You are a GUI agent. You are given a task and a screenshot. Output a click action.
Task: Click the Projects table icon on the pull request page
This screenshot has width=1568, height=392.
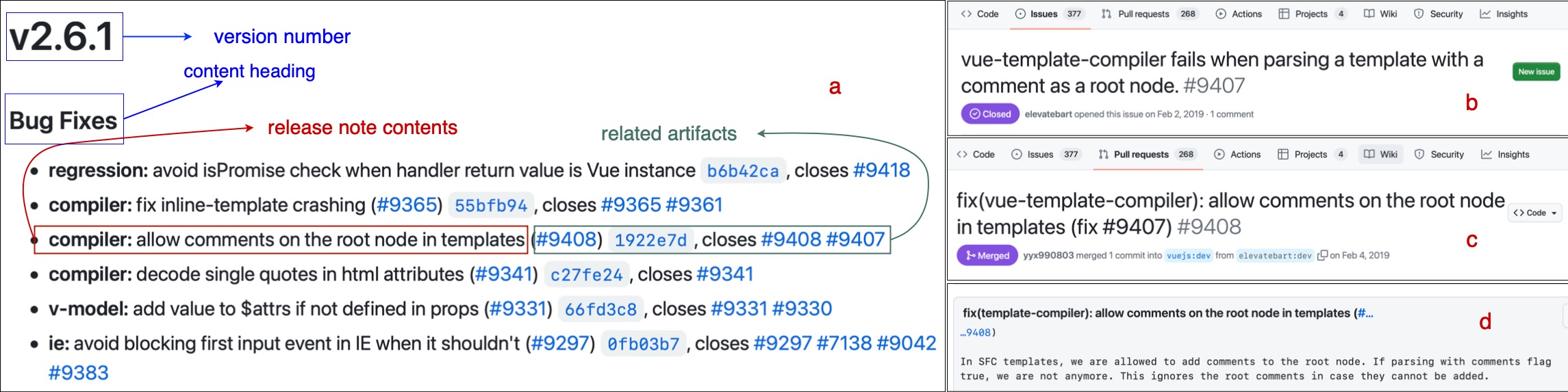click(x=1284, y=155)
